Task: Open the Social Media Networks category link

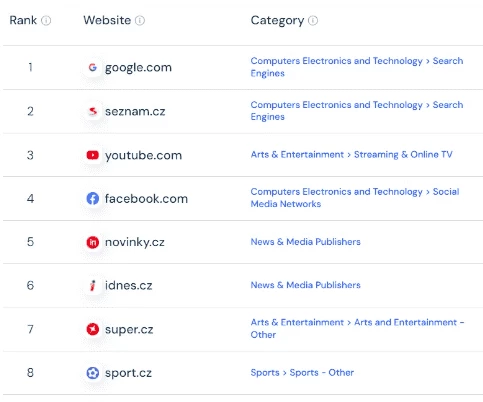Action: tap(355, 198)
